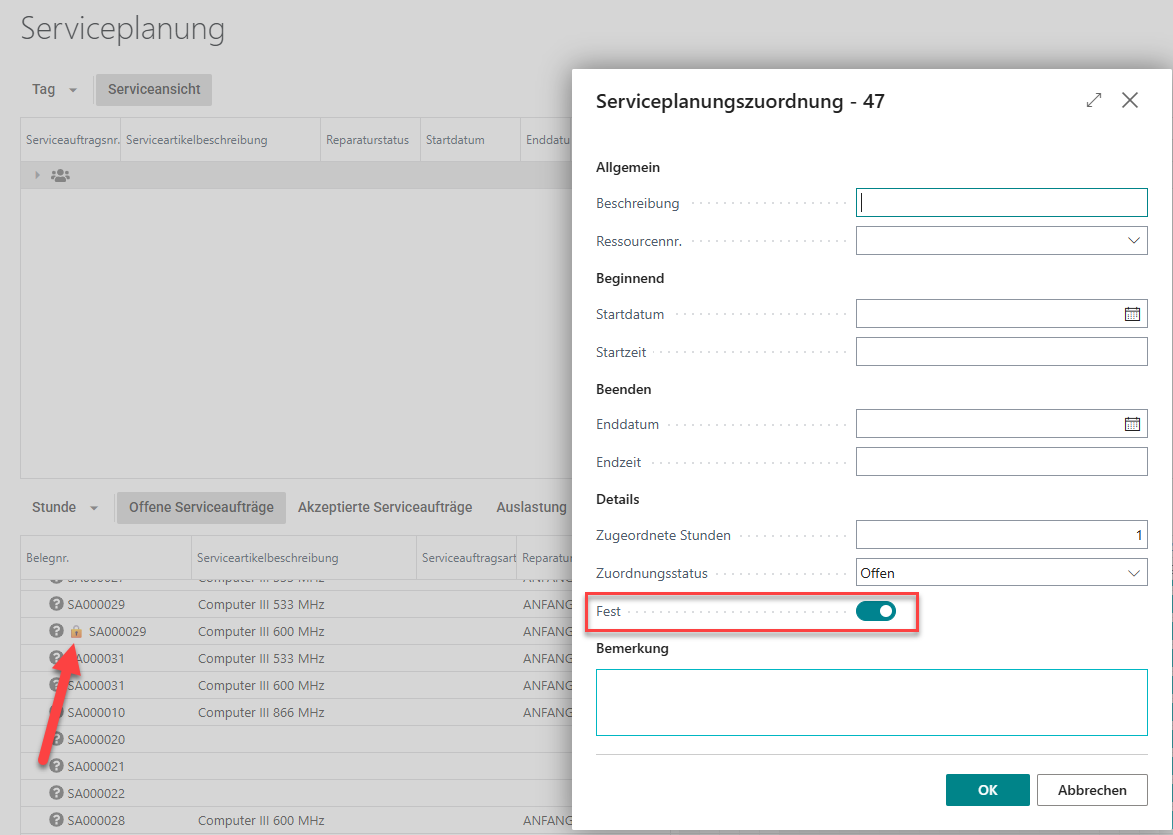Open the Enddatum calendar picker icon
Image resolution: width=1173 pixels, height=835 pixels.
(x=1132, y=424)
